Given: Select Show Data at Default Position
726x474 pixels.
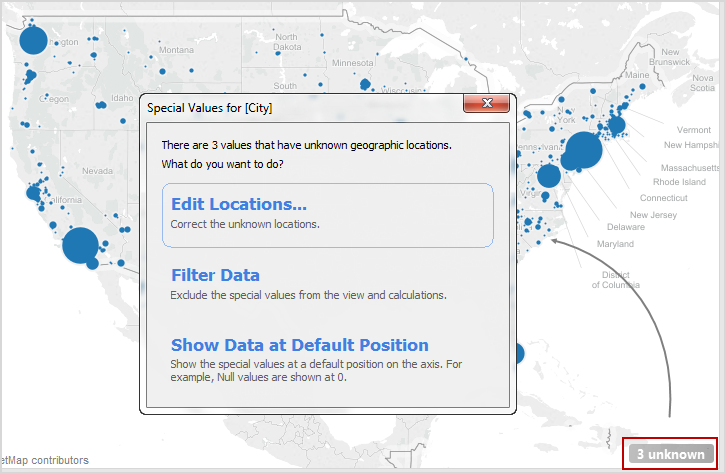Looking at the screenshot, I should click(x=300, y=345).
